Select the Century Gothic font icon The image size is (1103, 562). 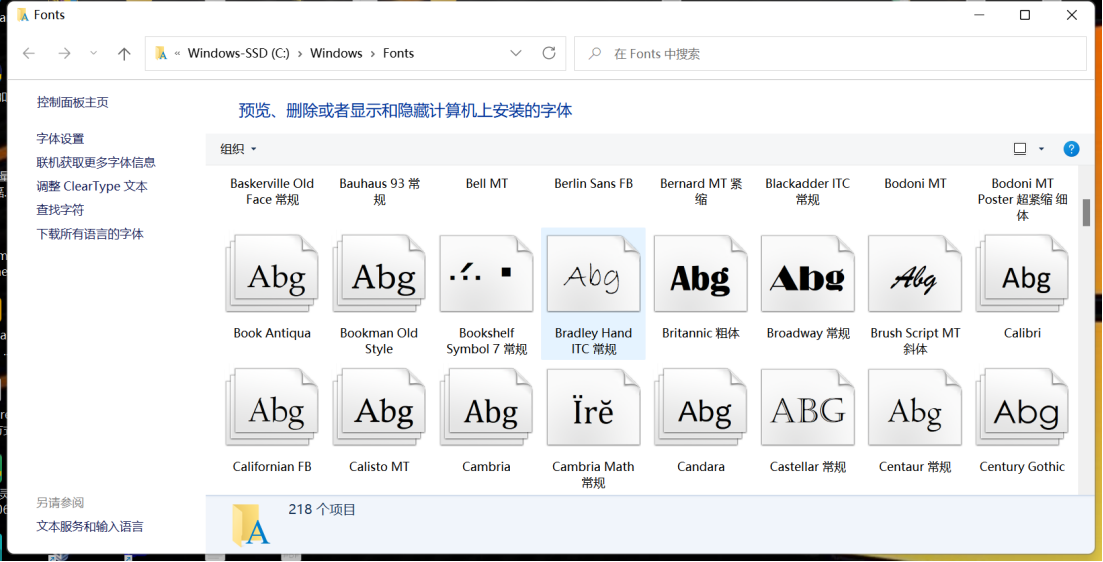1021,407
